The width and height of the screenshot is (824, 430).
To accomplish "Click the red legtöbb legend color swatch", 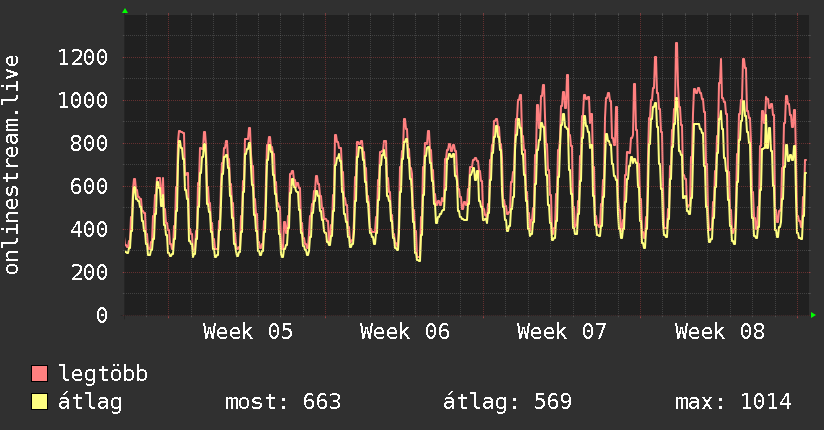I will (x=40, y=374).
